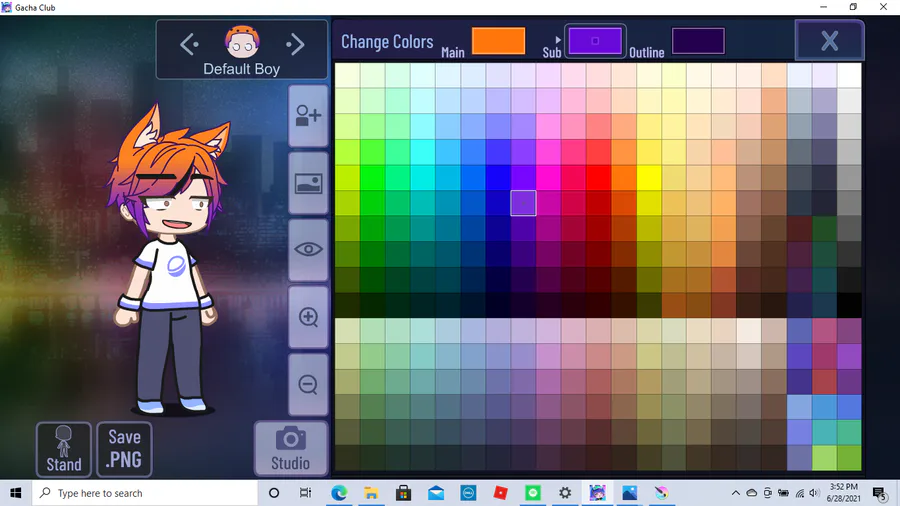
Task: Open Photos app from taskbar
Action: [630, 493]
